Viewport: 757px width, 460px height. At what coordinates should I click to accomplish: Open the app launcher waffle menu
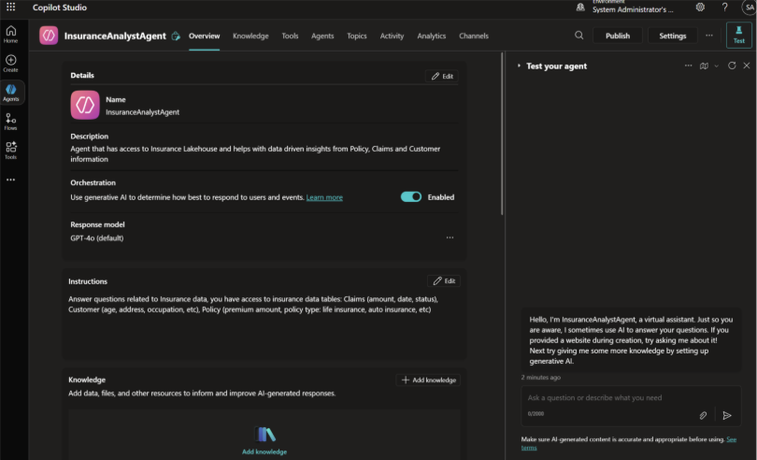(x=11, y=7)
